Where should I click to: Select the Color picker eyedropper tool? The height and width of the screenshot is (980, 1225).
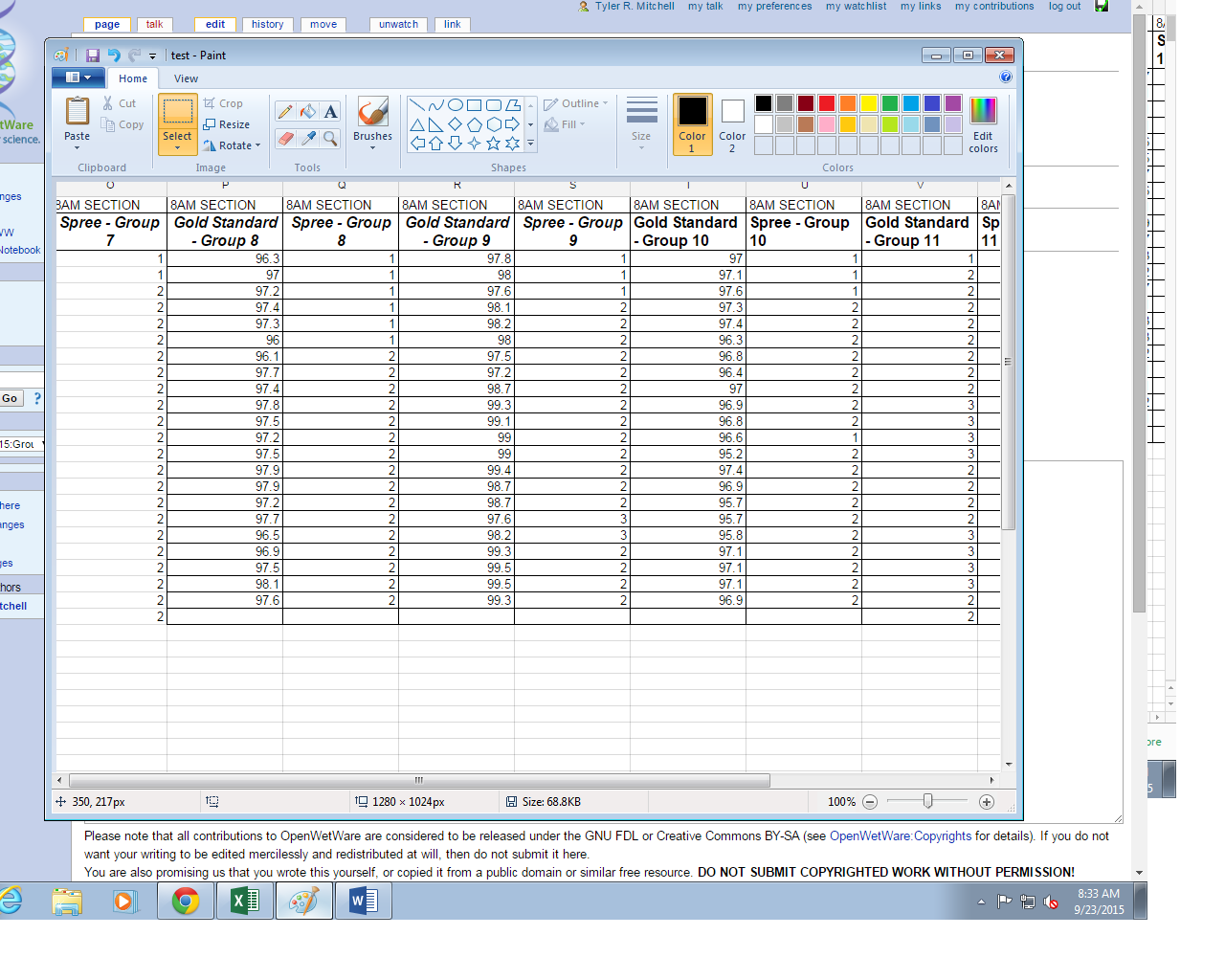tap(308, 139)
